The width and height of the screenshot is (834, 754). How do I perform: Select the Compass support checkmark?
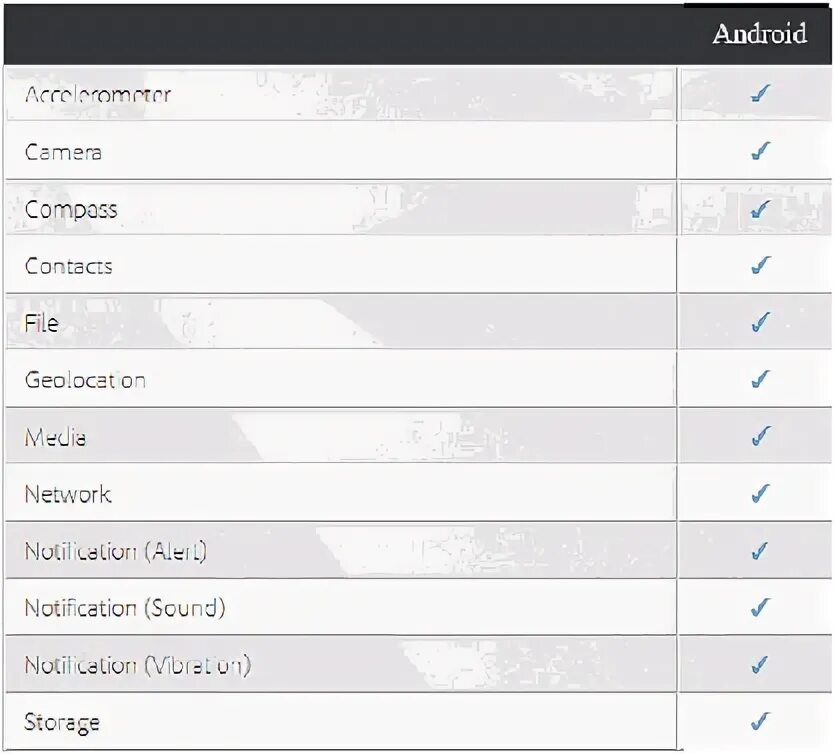(760, 209)
